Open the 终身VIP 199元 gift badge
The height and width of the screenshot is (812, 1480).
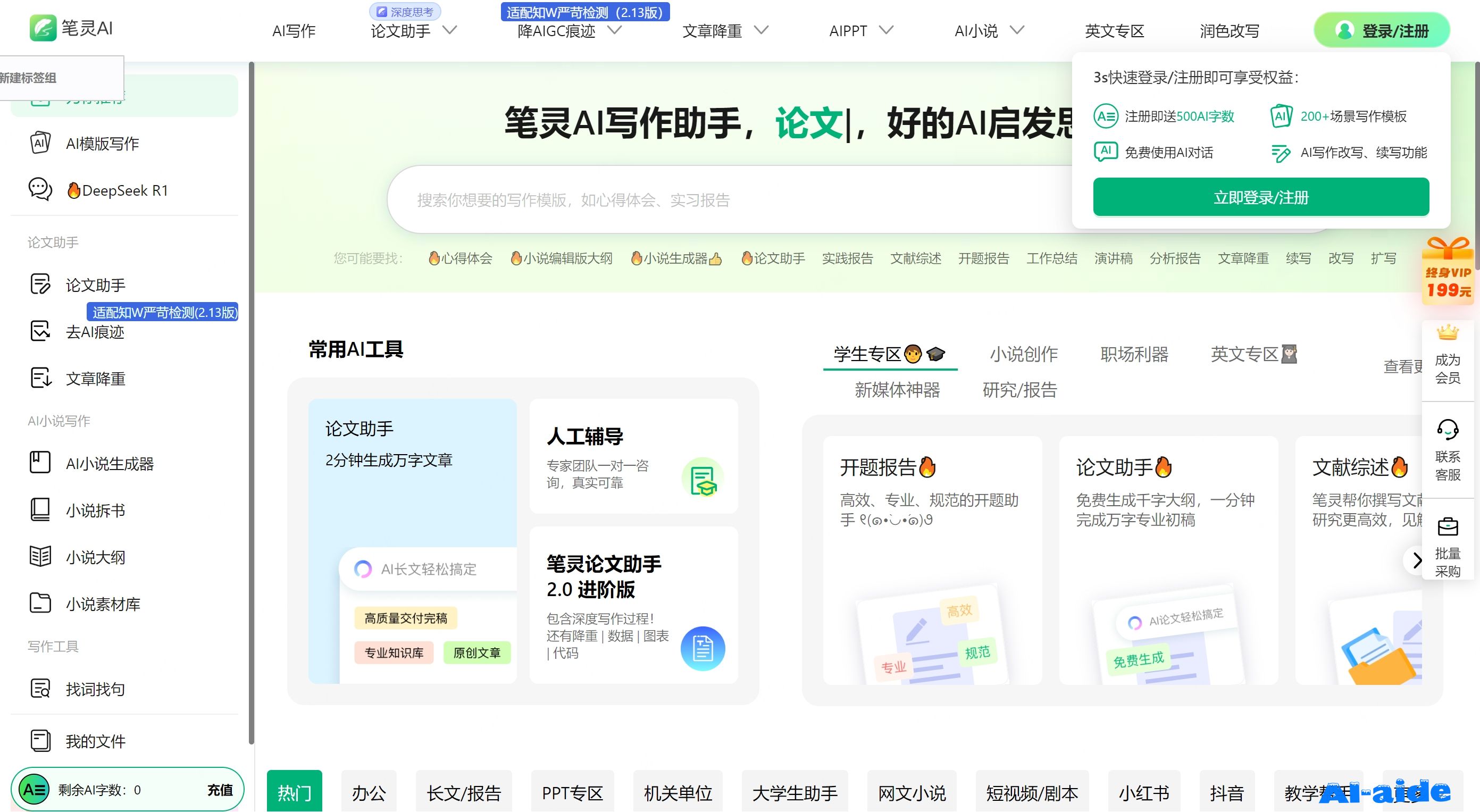coord(1448,270)
